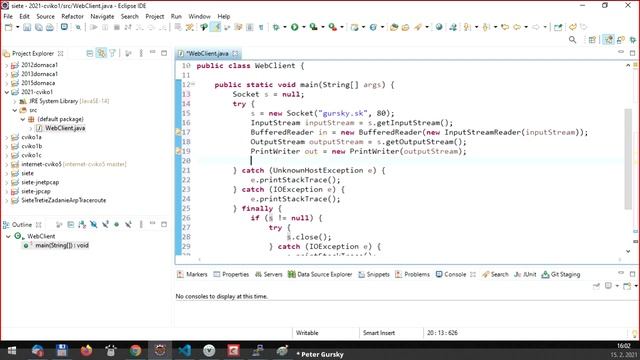640x360 pixels.
Task: Open Firefox from the Windows taskbar
Action: tap(86, 350)
